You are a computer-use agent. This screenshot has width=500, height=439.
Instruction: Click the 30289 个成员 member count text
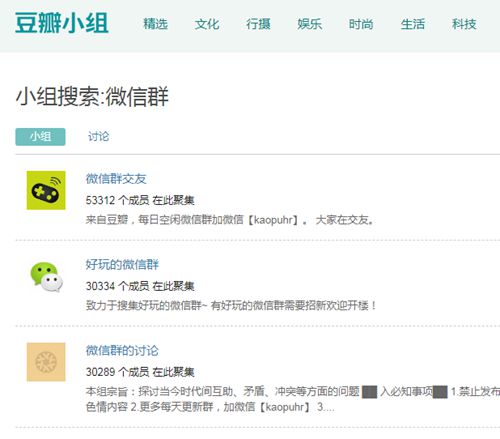click(117, 372)
